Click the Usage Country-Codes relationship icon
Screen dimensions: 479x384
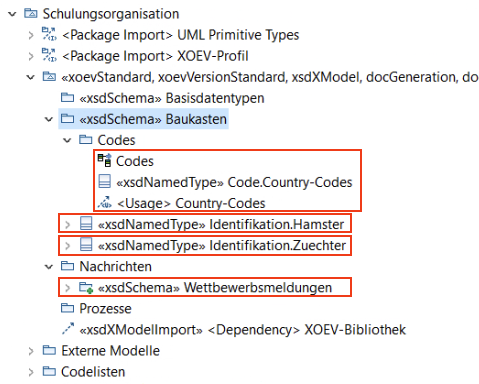coord(105,202)
